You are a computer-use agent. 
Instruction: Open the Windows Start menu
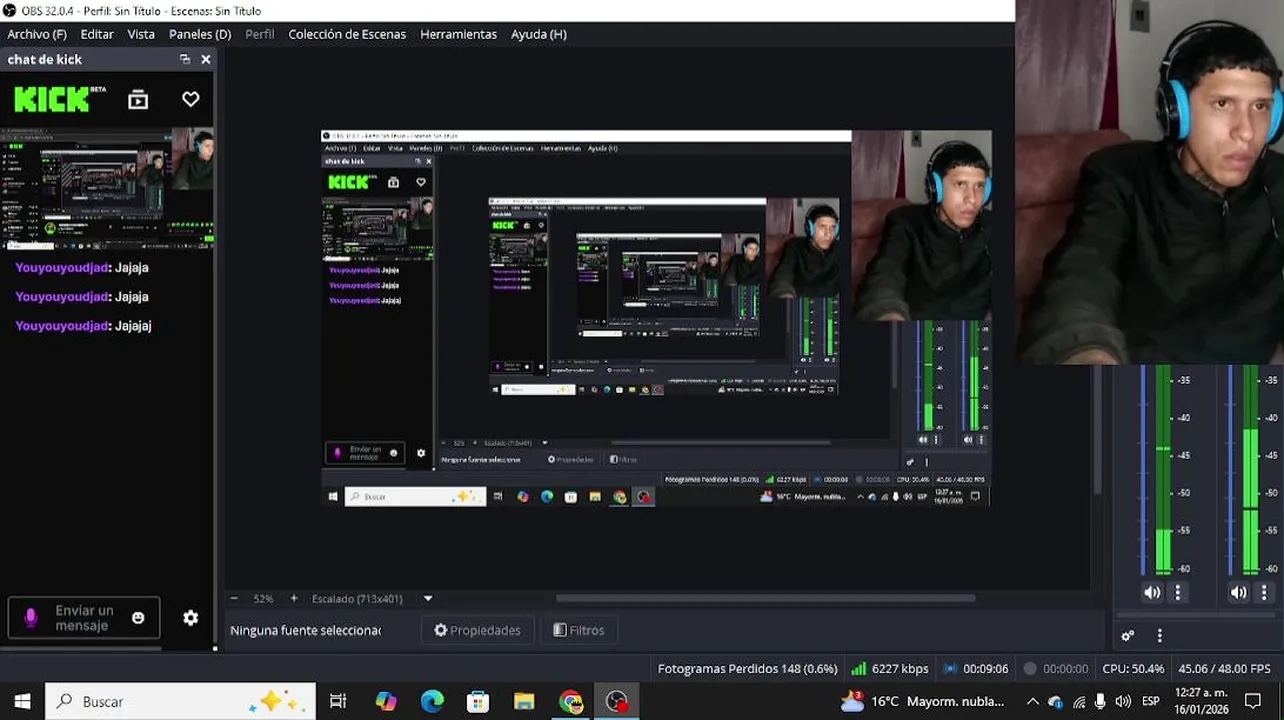coord(22,701)
